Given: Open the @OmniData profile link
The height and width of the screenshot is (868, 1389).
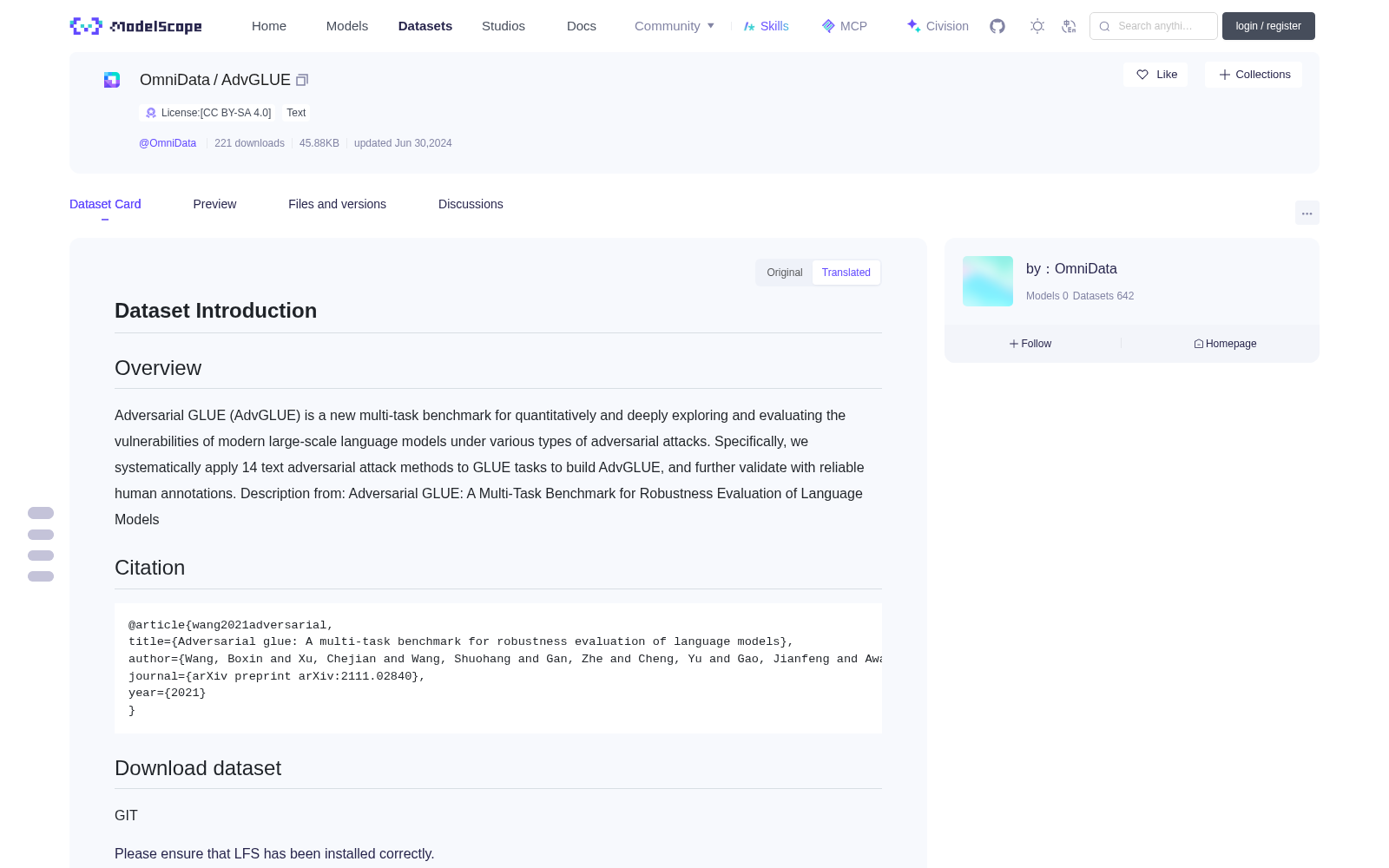Looking at the screenshot, I should (168, 143).
